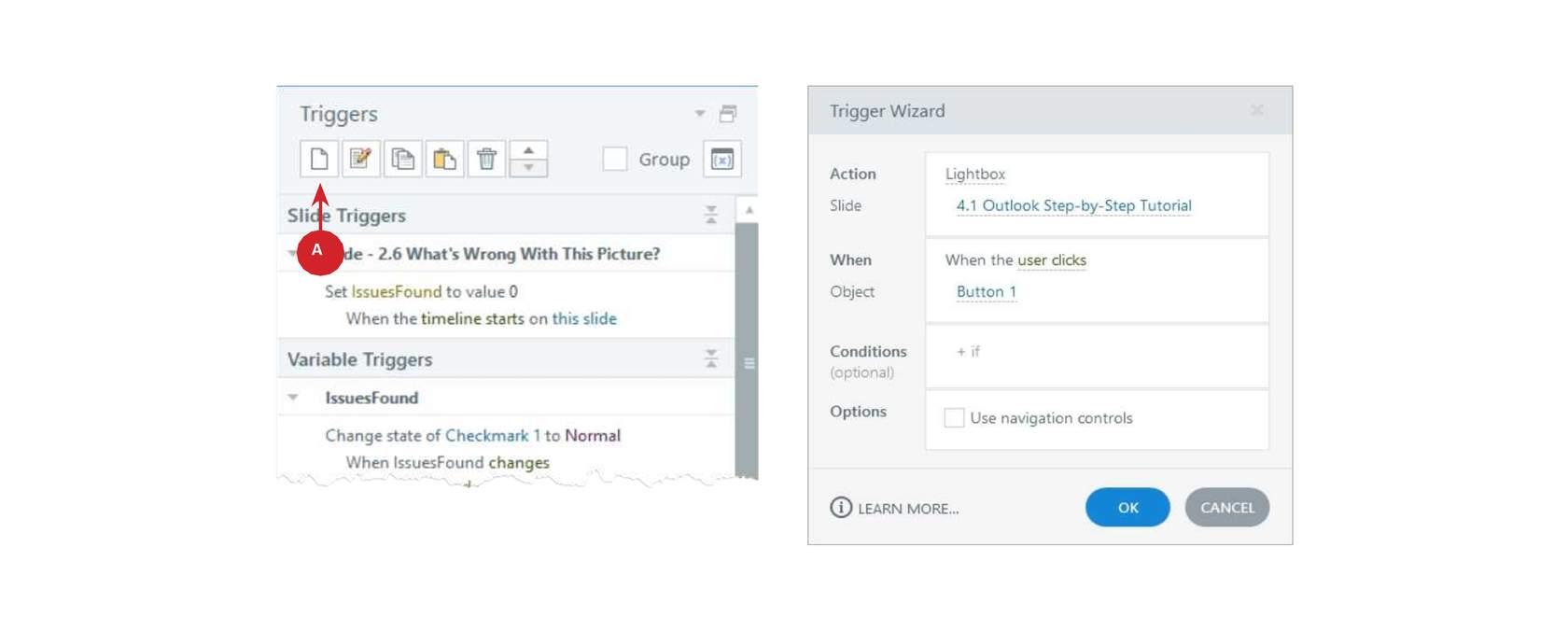1568x631 pixels.
Task: Delete trigger trash can icon
Action: (x=487, y=159)
